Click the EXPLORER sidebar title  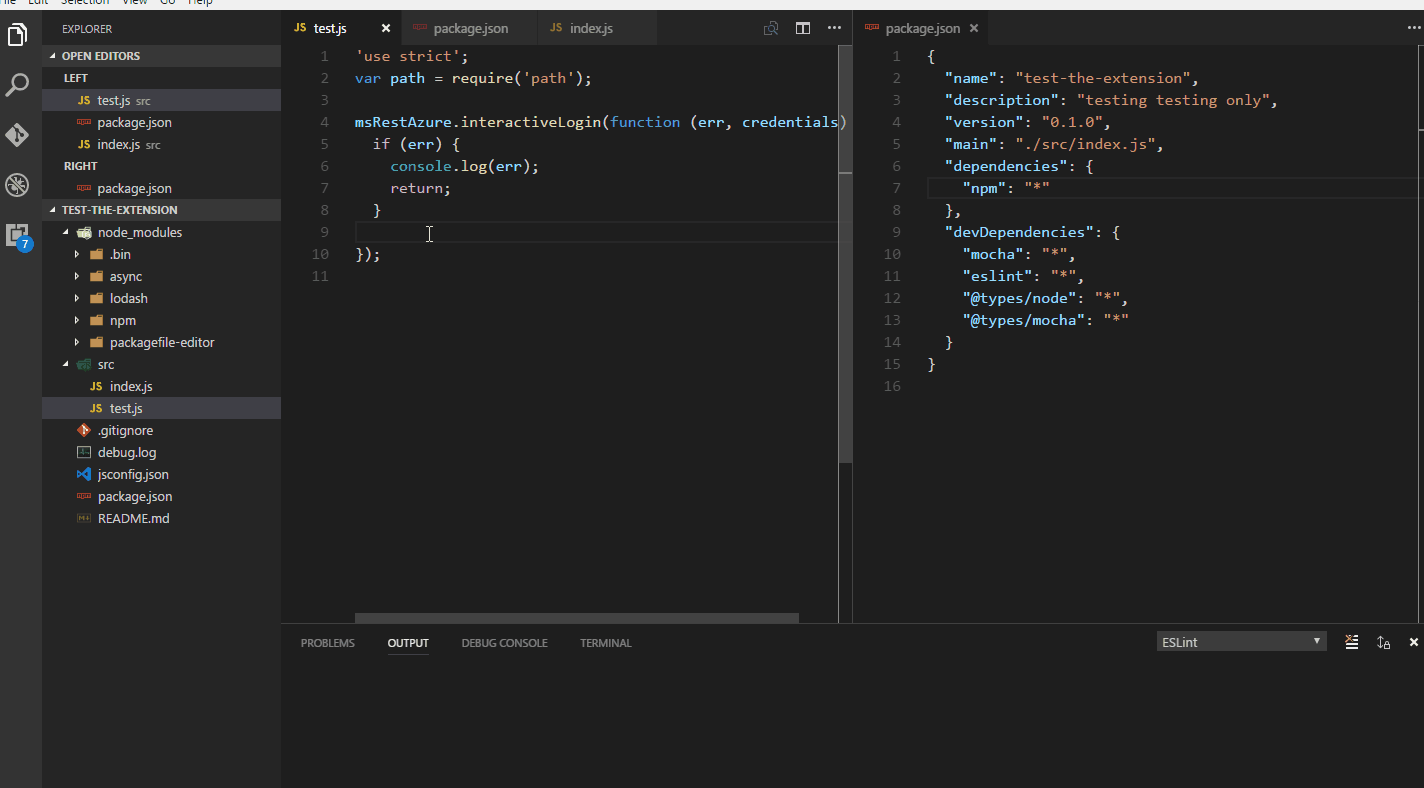click(x=87, y=29)
